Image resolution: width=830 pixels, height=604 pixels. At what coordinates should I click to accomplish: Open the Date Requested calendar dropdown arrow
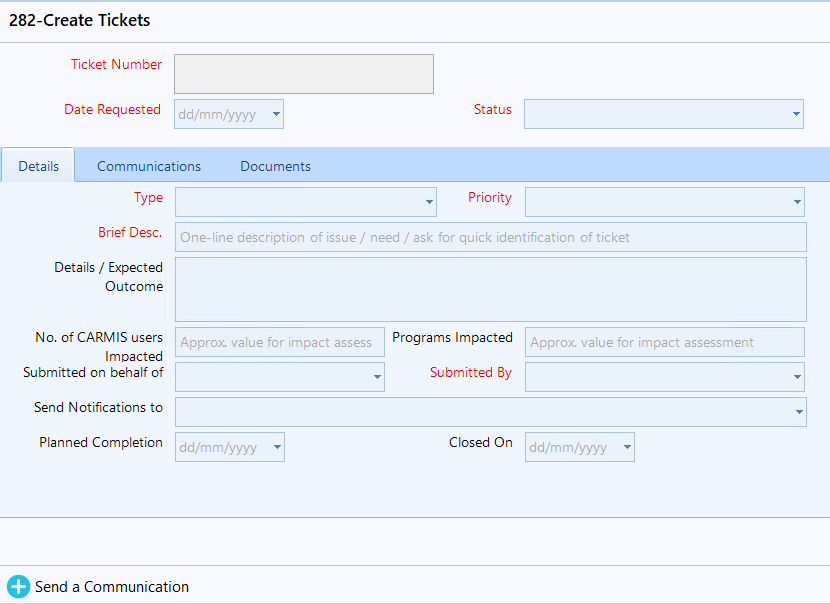click(276, 114)
